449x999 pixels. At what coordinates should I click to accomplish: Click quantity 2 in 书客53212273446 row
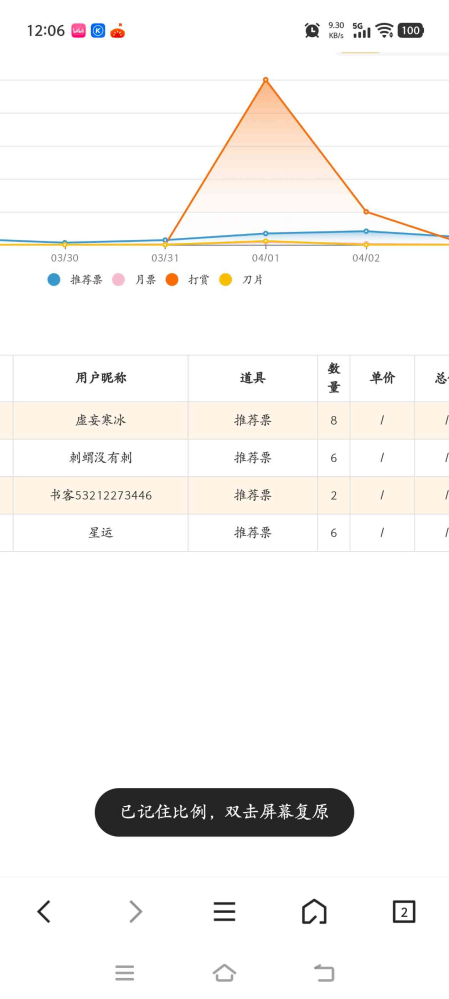(x=334, y=495)
